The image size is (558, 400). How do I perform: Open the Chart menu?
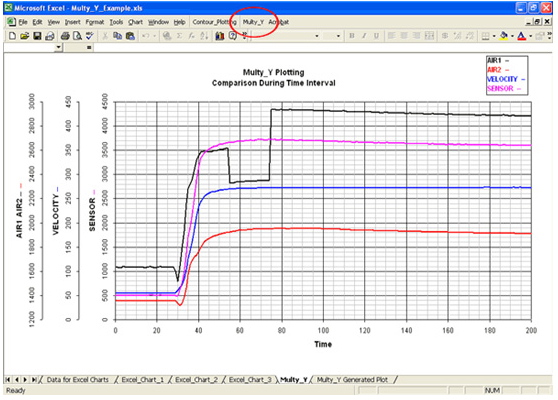[x=135, y=22]
